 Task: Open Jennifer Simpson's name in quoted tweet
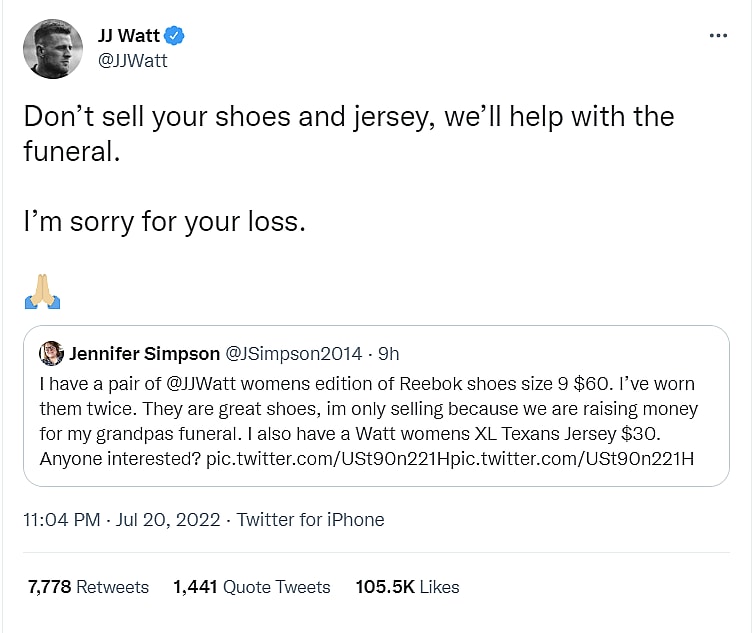pyautogui.click(x=144, y=354)
